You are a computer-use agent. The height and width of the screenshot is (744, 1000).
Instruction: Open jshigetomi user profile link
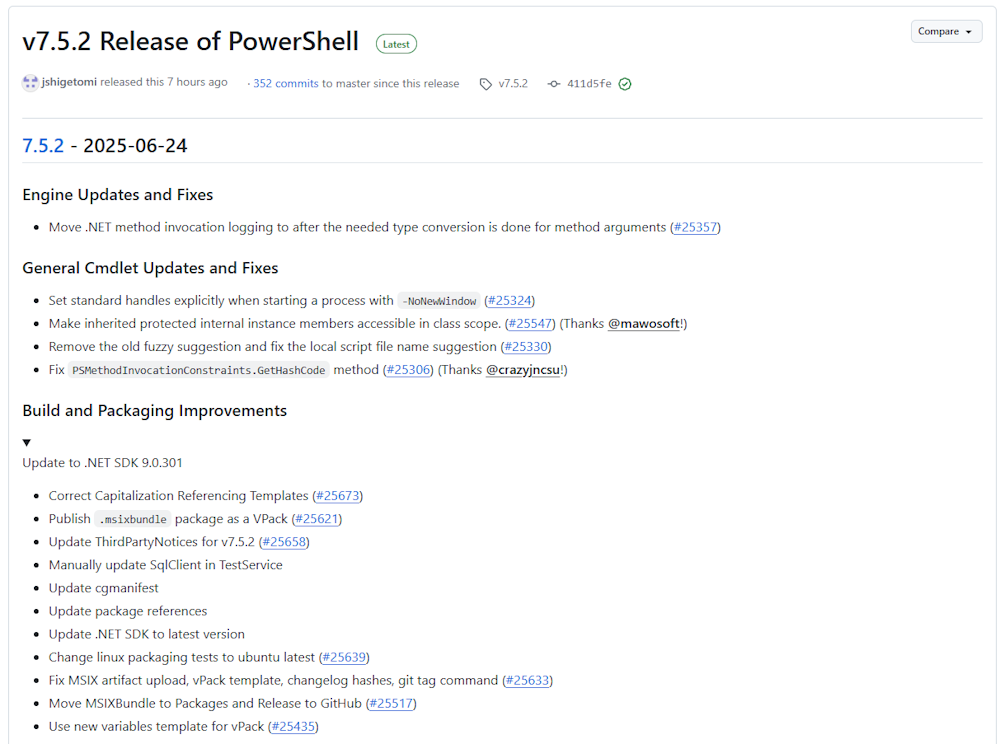point(69,82)
